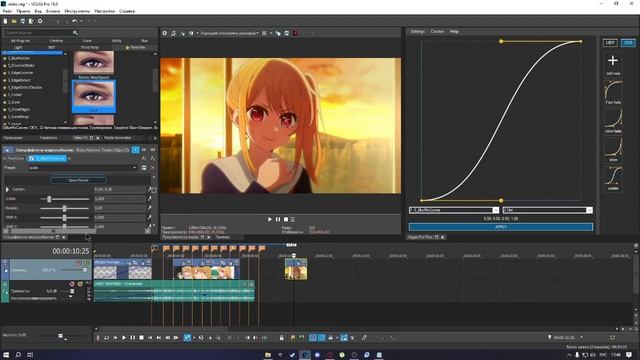Click the Shift X slider handle

(x=64, y=218)
